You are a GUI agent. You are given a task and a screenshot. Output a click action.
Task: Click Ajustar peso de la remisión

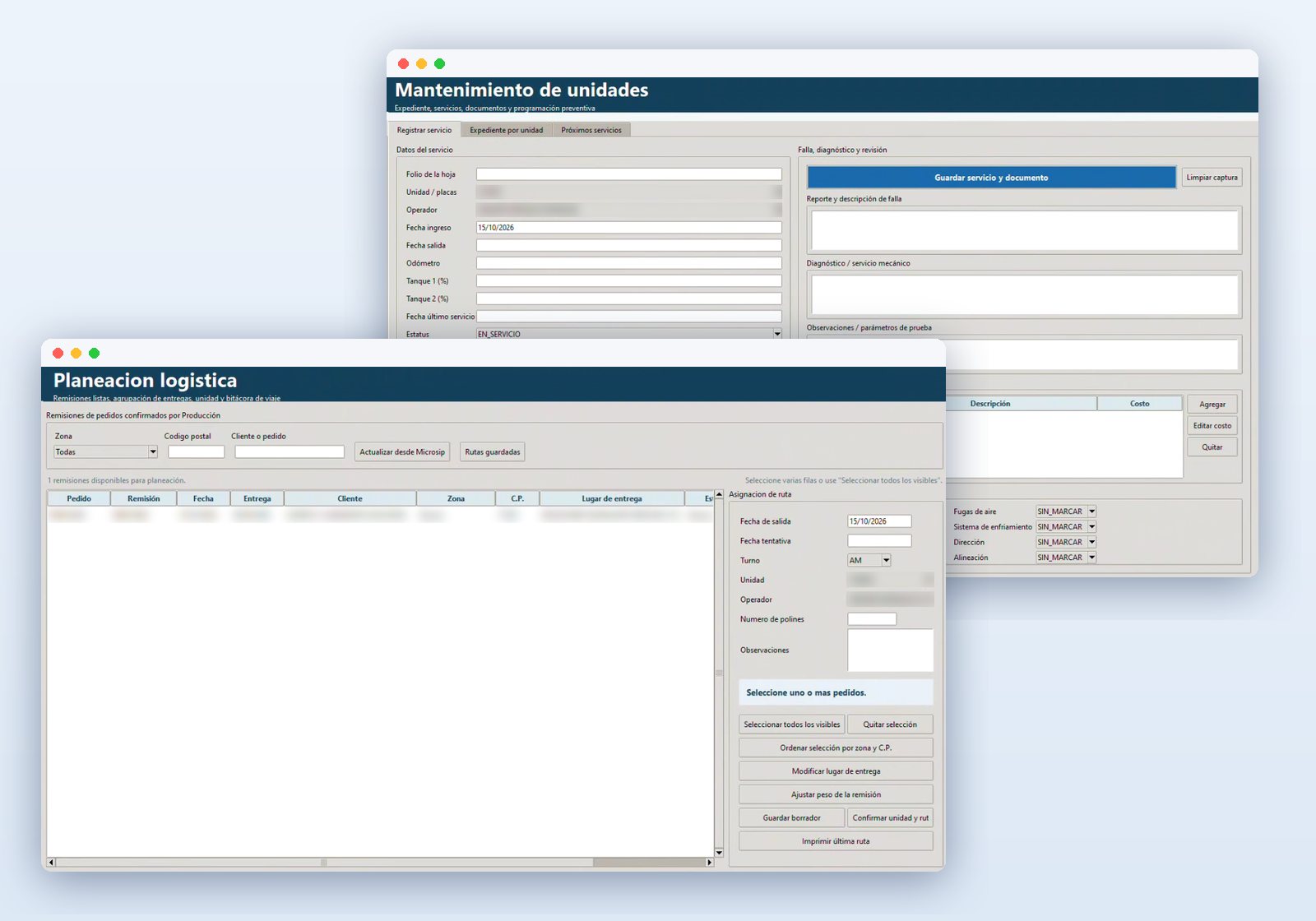click(x=836, y=795)
